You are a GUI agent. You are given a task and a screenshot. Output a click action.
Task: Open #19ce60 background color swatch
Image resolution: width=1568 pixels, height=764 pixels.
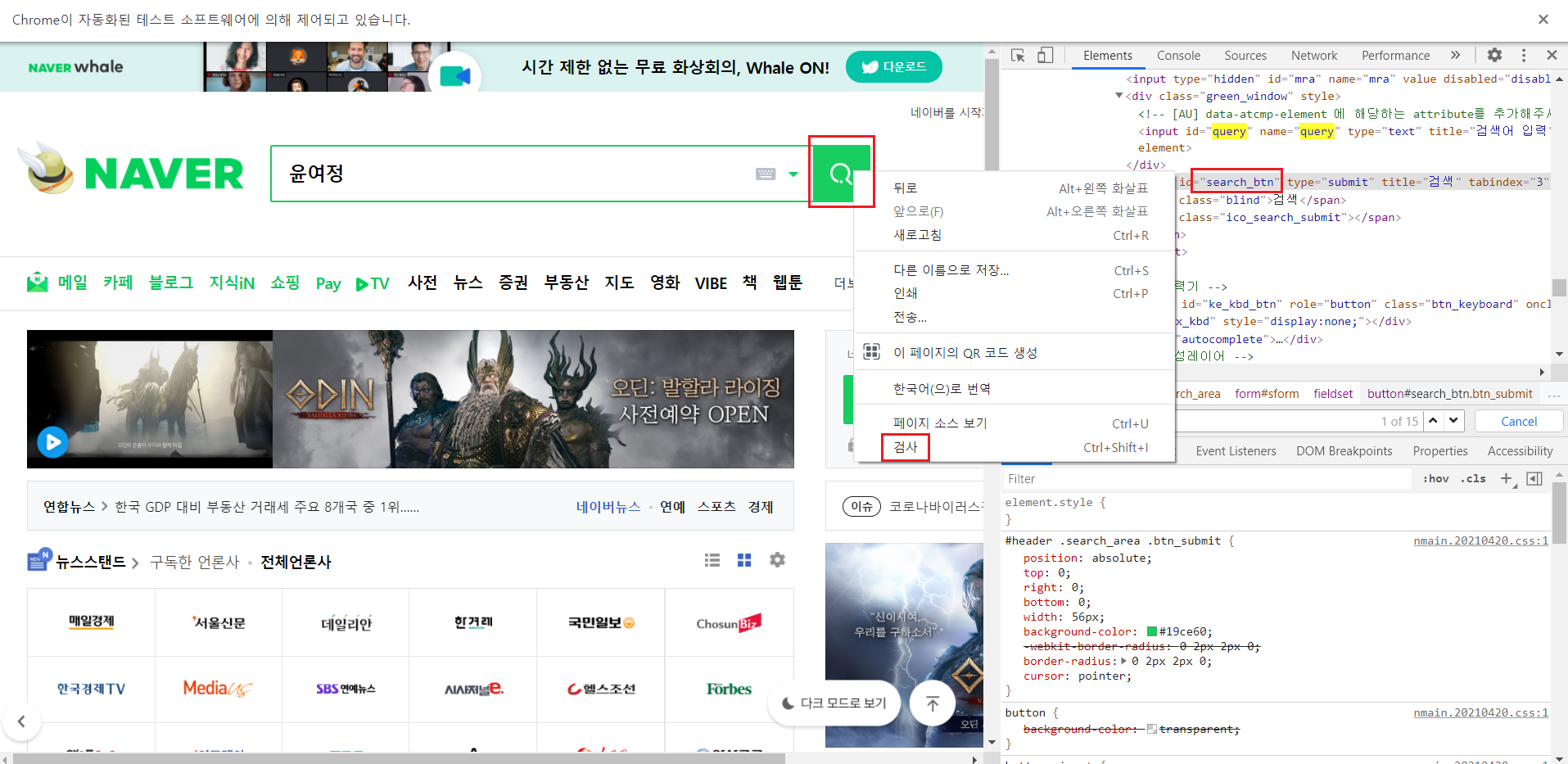(1152, 632)
